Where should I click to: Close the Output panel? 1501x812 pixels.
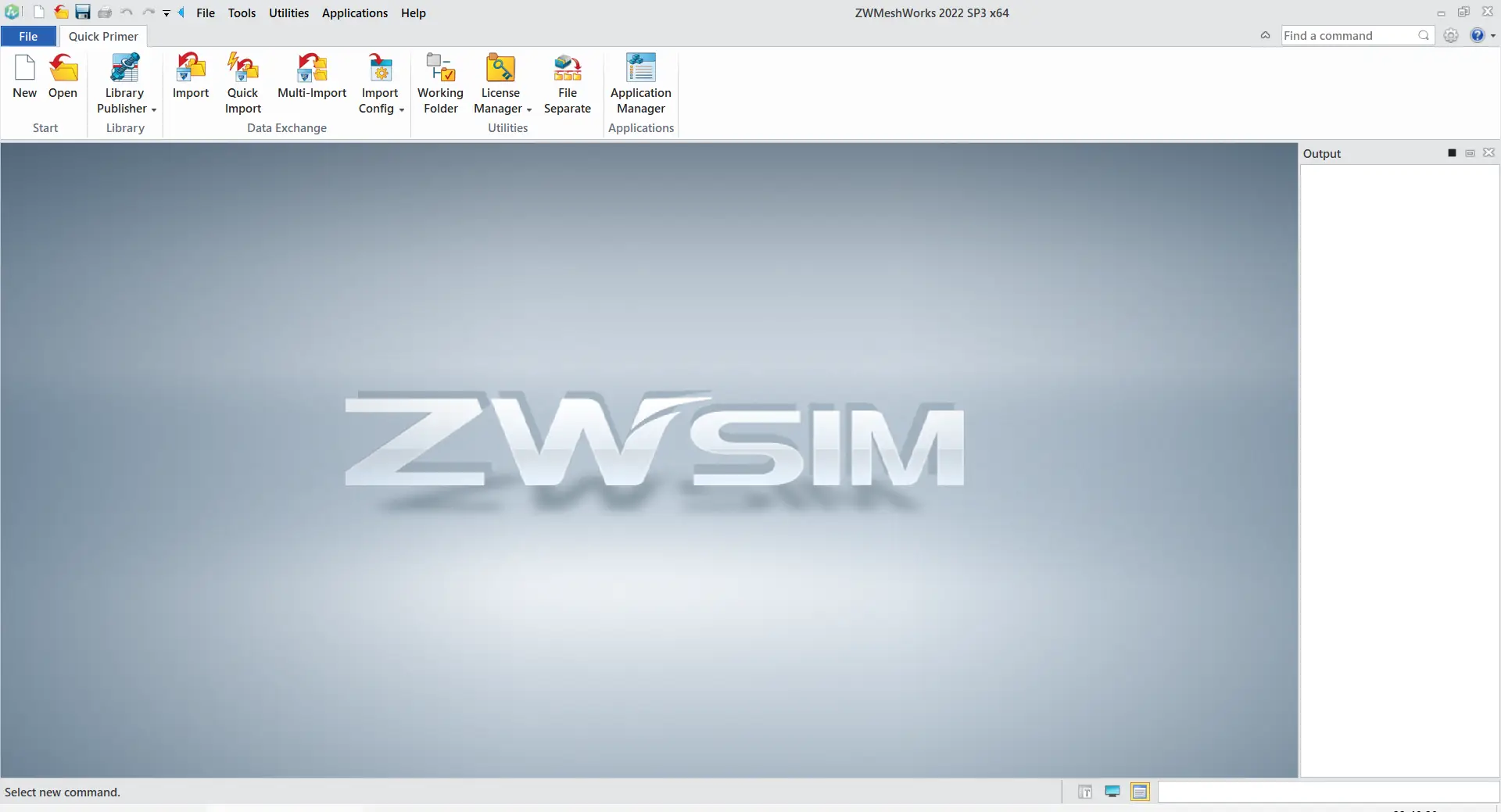pyautogui.click(x=1488, y=153)
